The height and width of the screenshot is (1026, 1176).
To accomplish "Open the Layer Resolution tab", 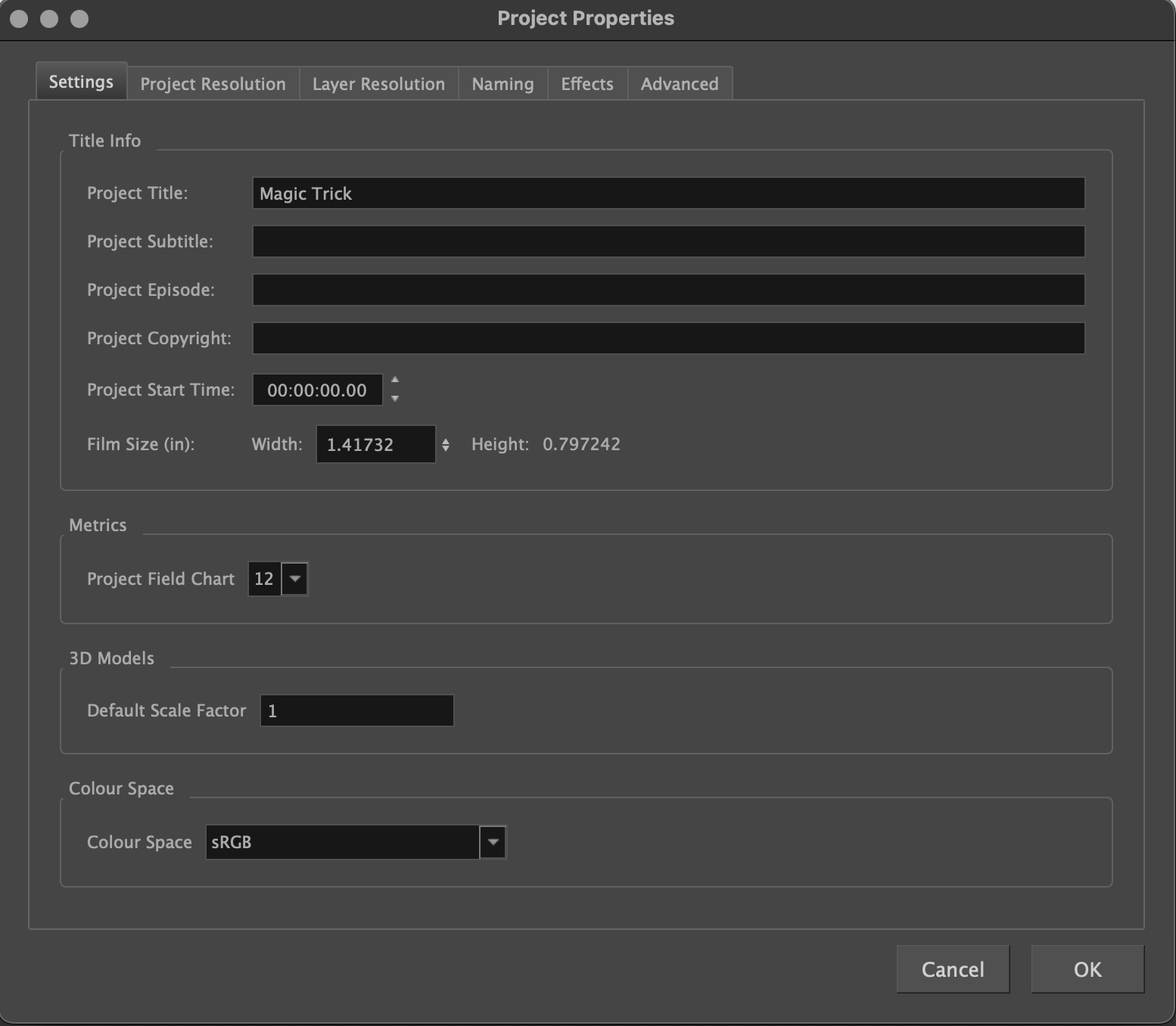I will click(378, 84).
